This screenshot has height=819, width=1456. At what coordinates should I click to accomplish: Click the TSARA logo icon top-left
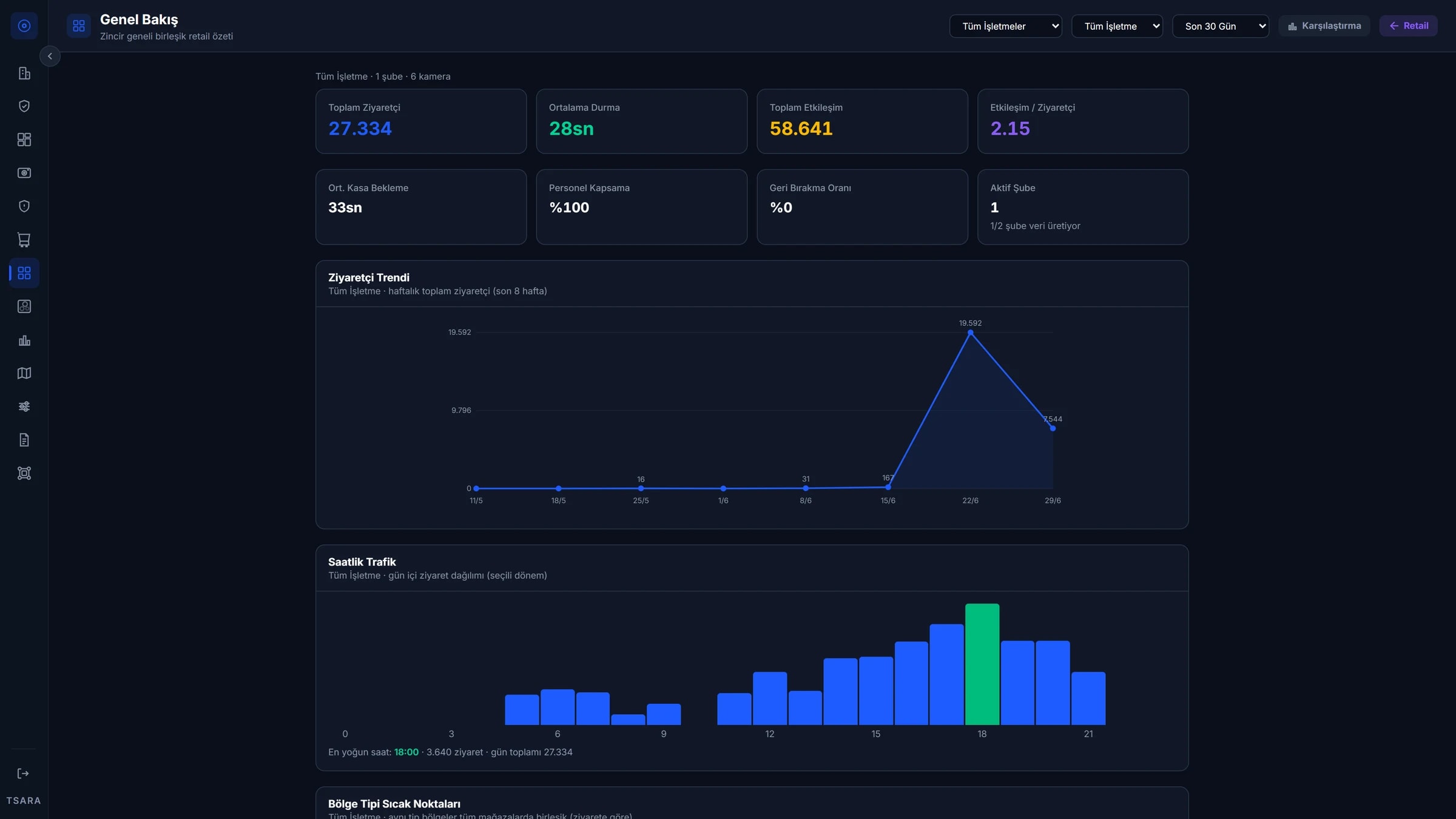pyautogui.click(x=24, y=25)
